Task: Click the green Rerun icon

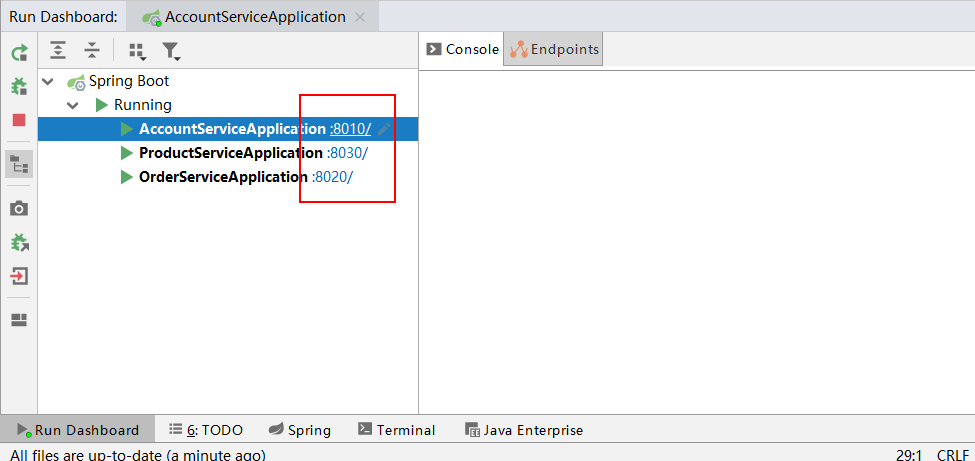Action: point(19,53)
